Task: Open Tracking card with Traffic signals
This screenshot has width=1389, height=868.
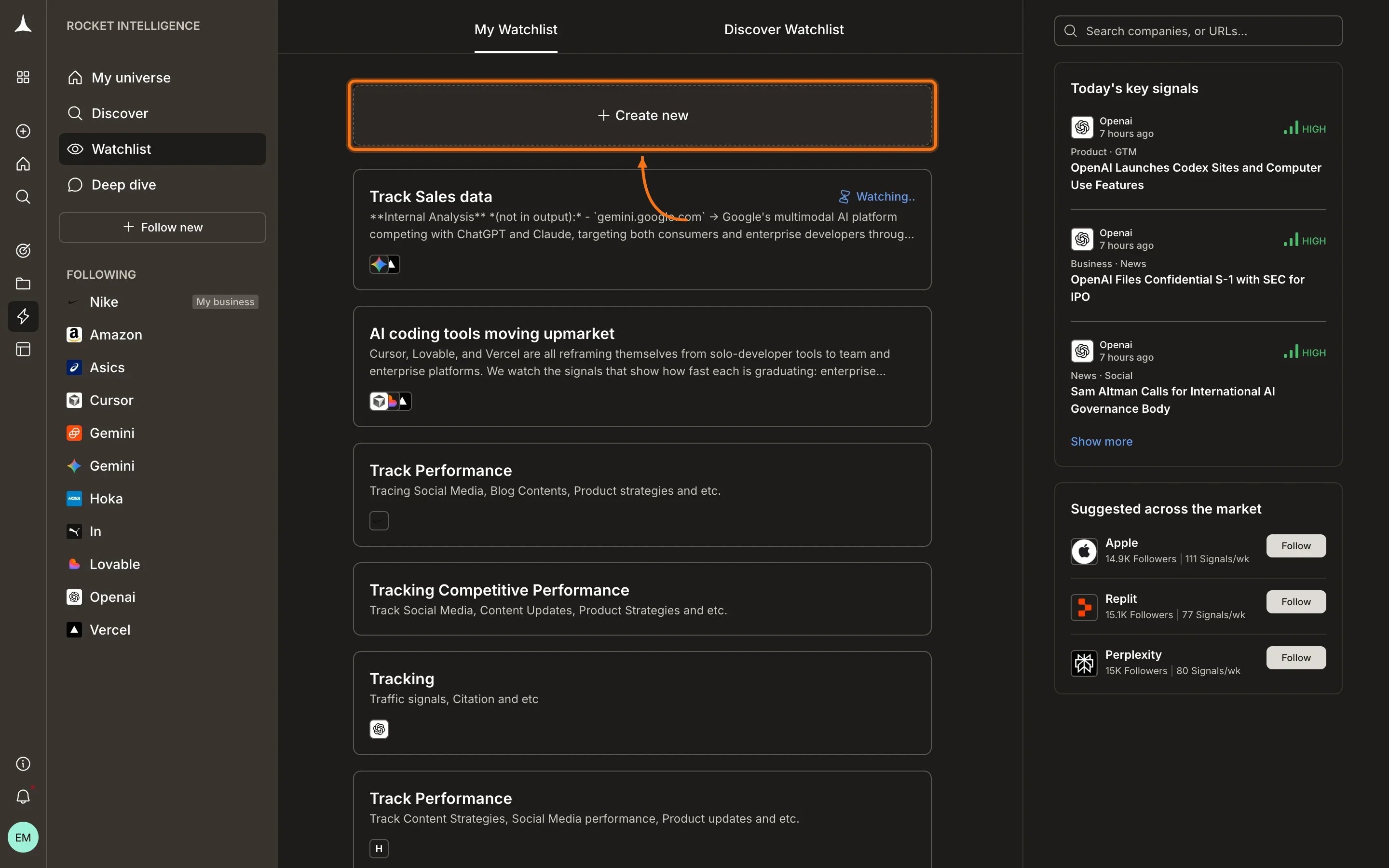Action: [x=642, y=703]
